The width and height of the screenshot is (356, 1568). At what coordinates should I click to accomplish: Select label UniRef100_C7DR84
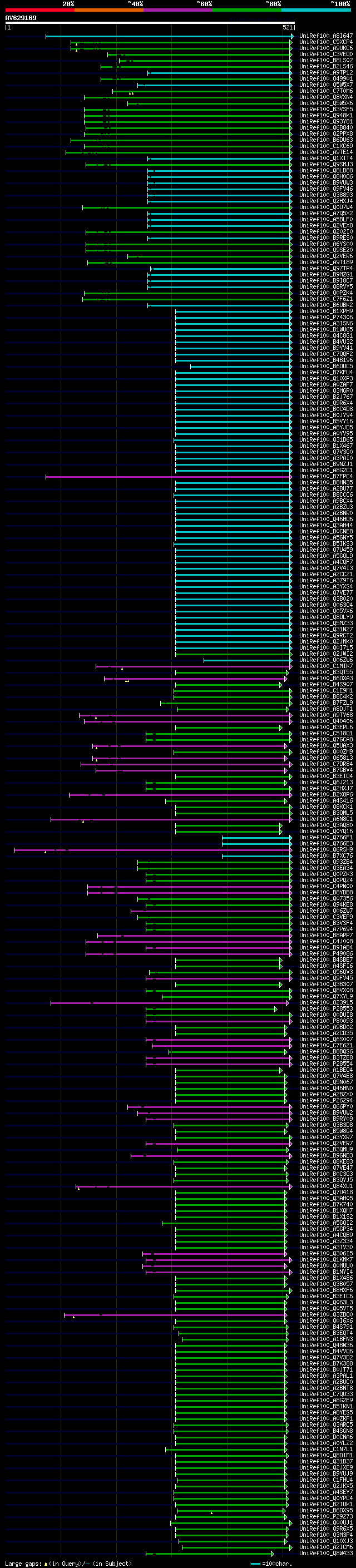[x=325, y=764]
